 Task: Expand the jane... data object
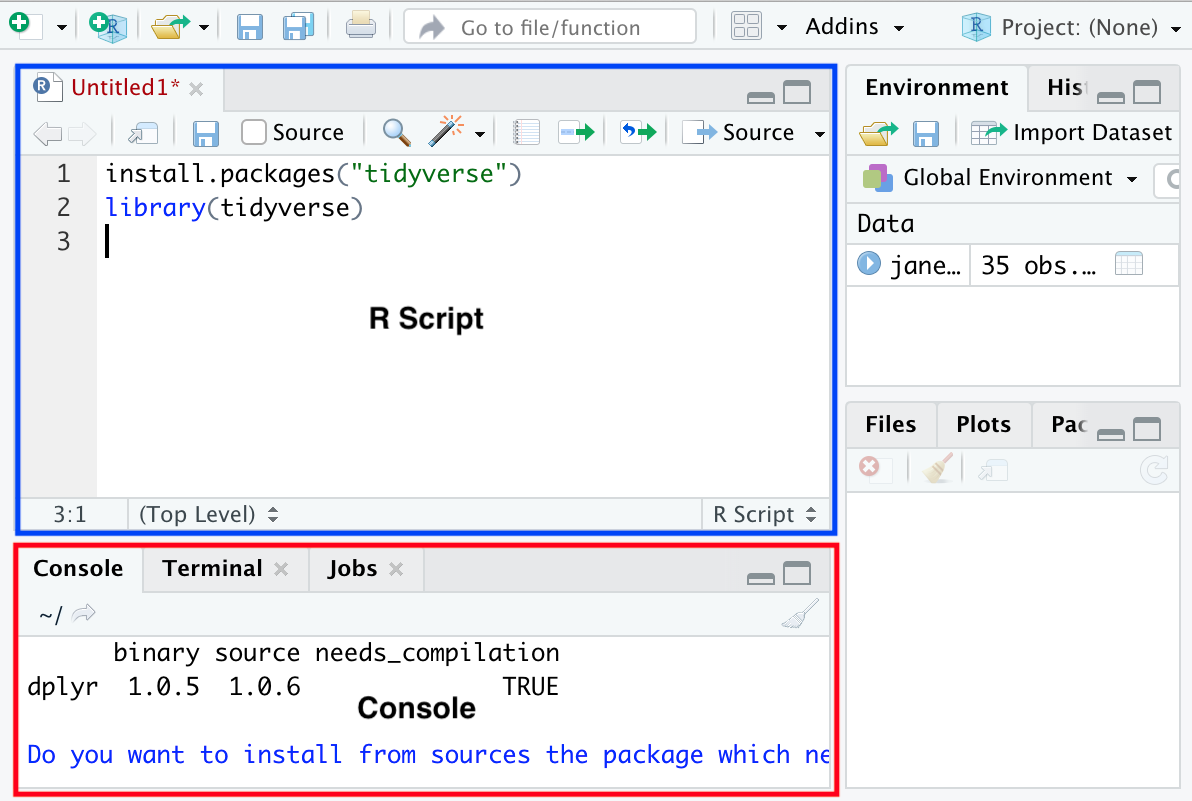(868, 264)
